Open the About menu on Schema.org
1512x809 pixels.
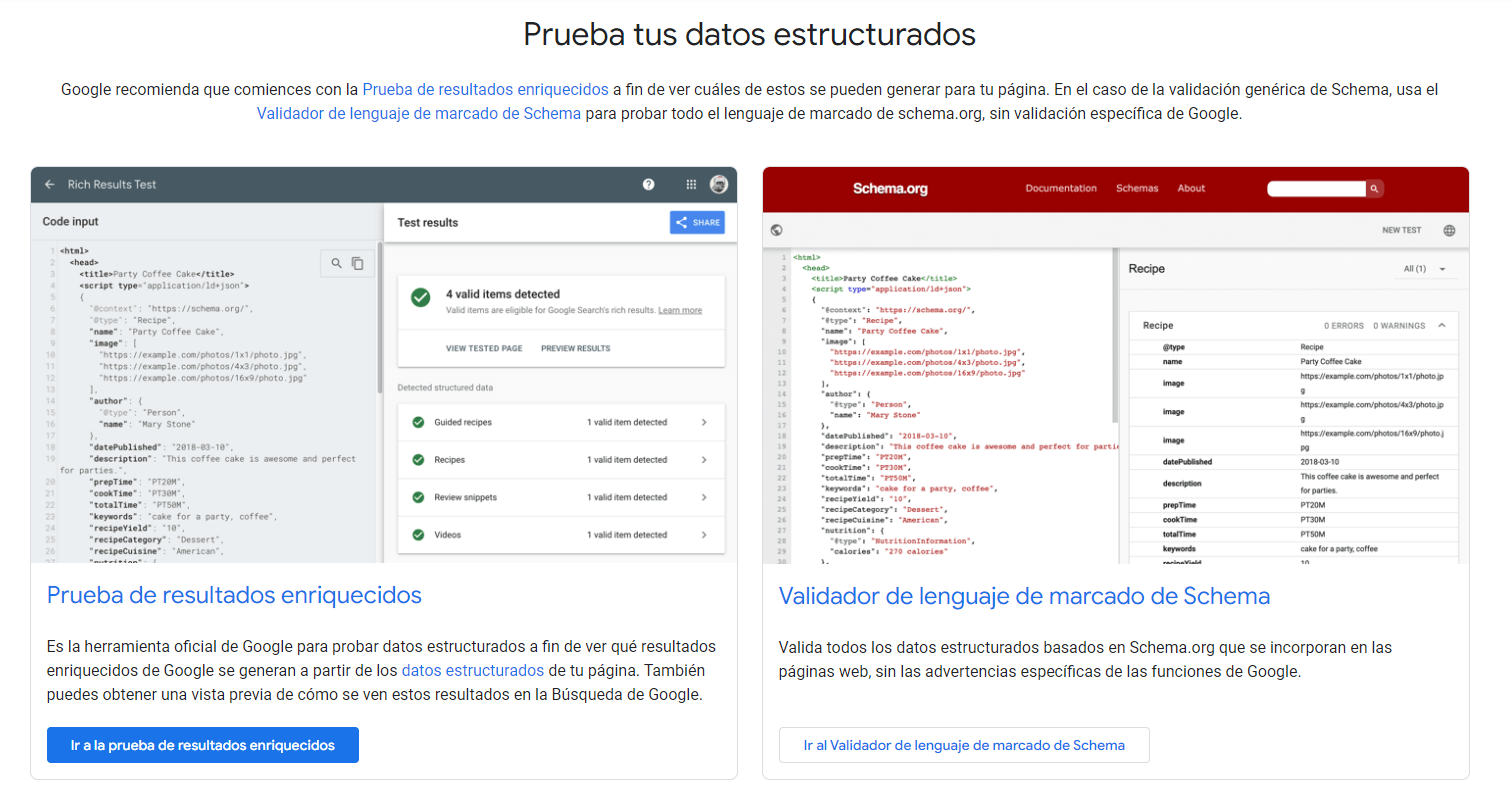(1191, 188)
